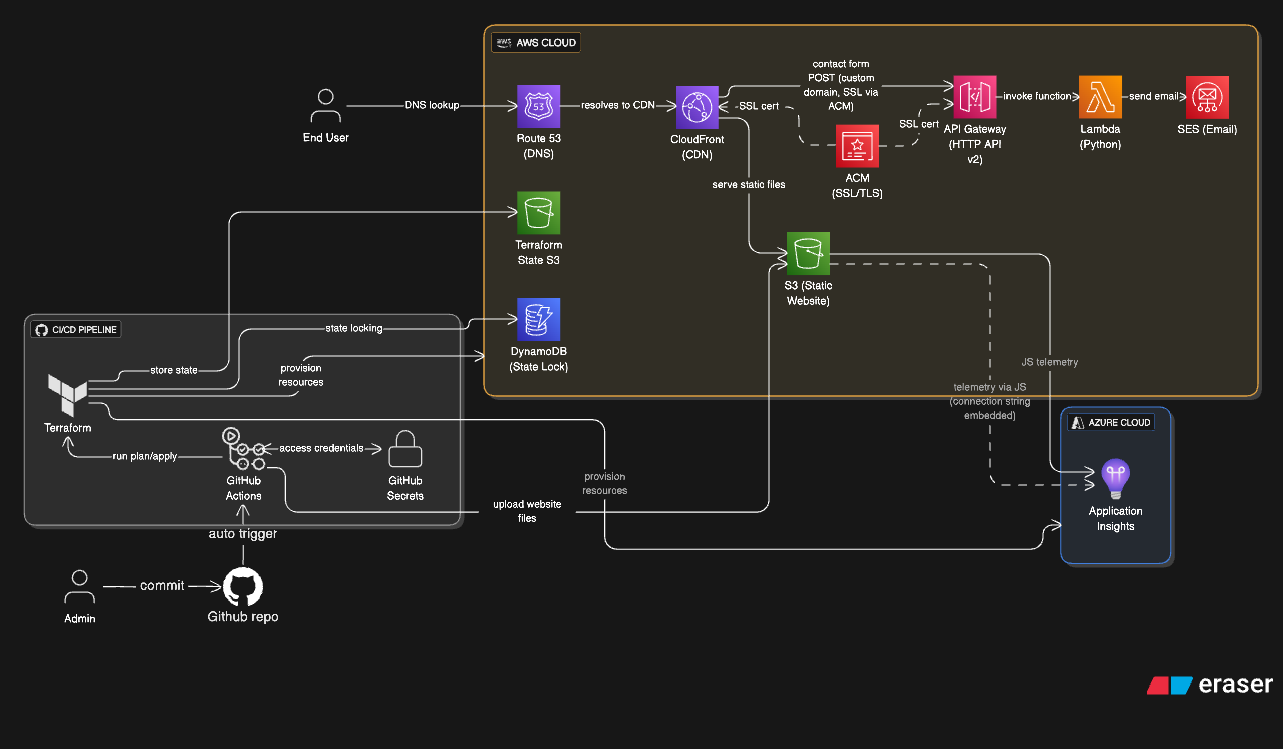1283x749 pixels.
Task: Select the 'serve static files' label
Action: click(749, 184)
